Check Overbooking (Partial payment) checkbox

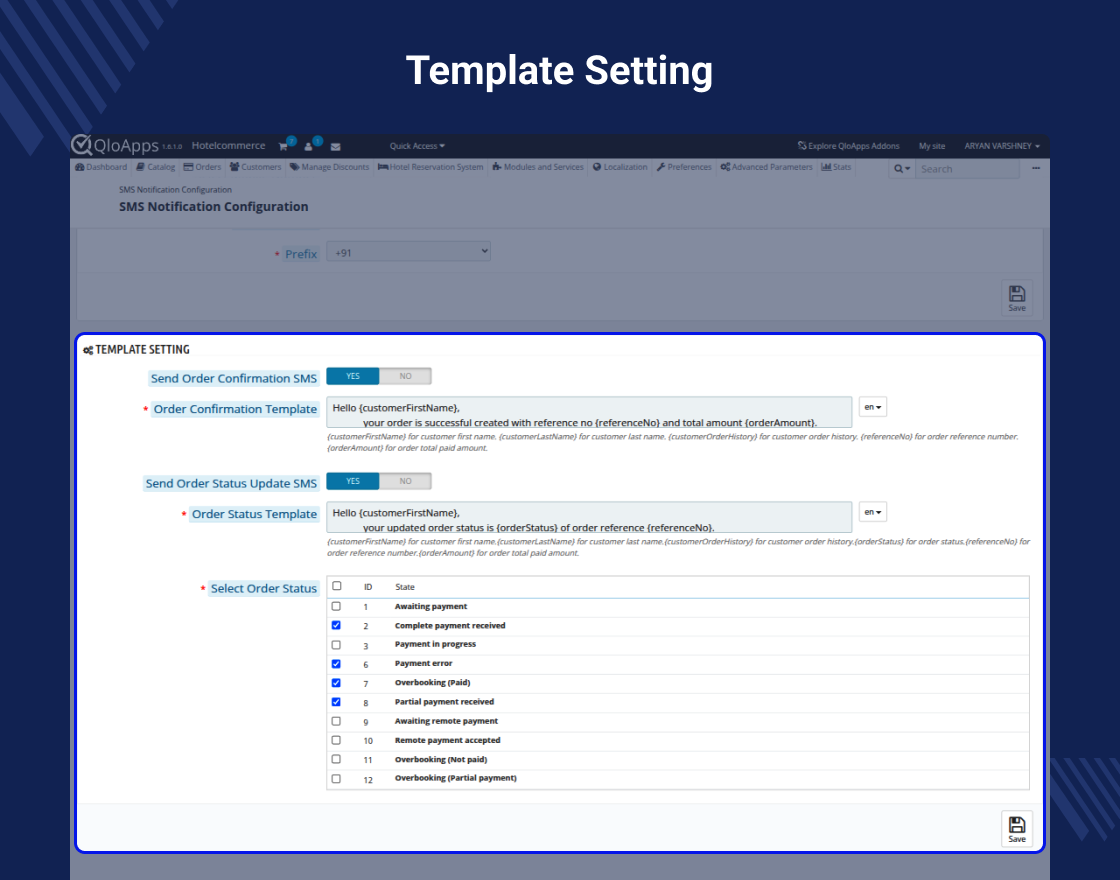click(x=336, y=779)
